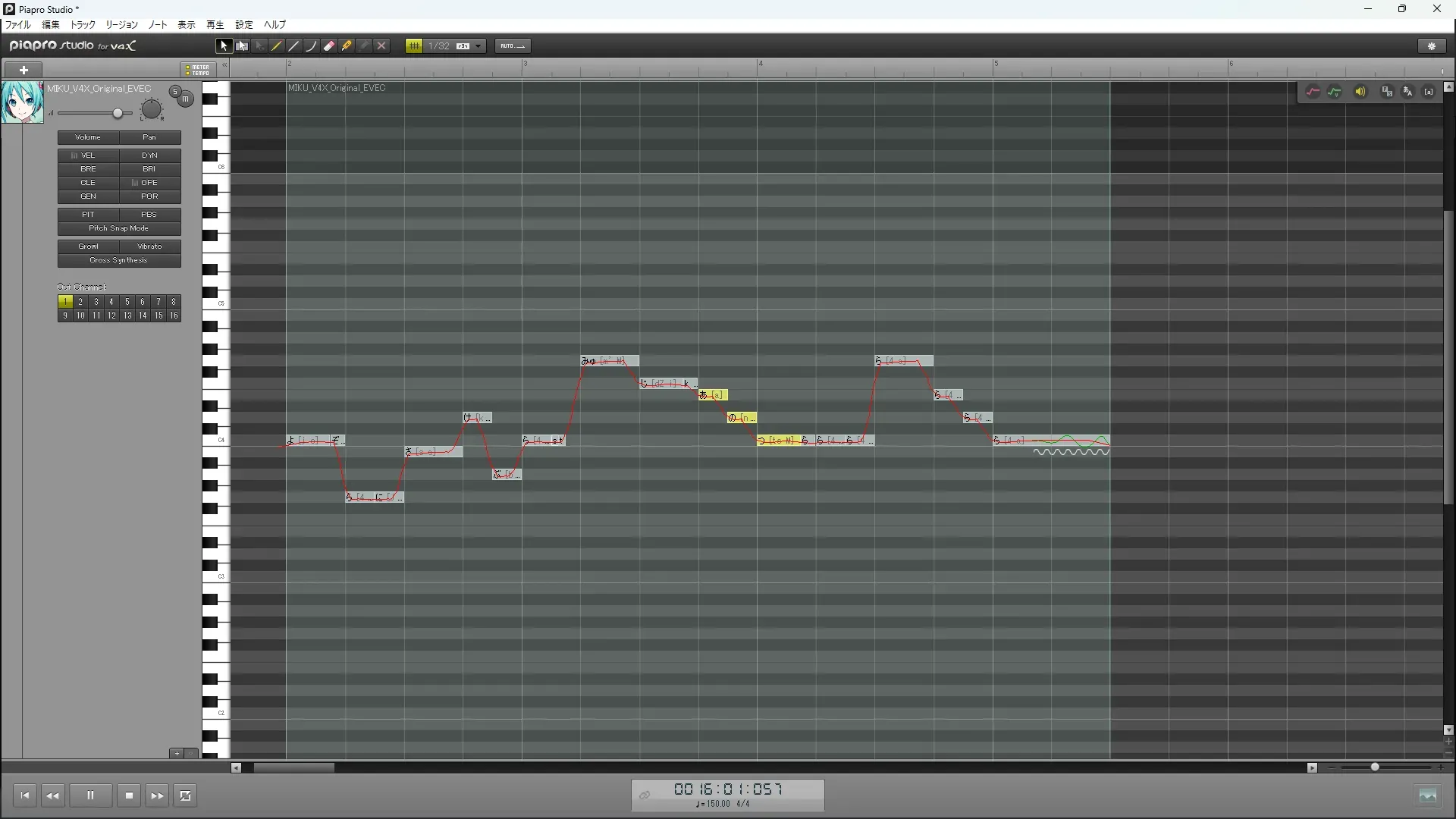Collapse the track panel with double-chevron
This screenshot has height=819, width=1456.
coord(224,66)
